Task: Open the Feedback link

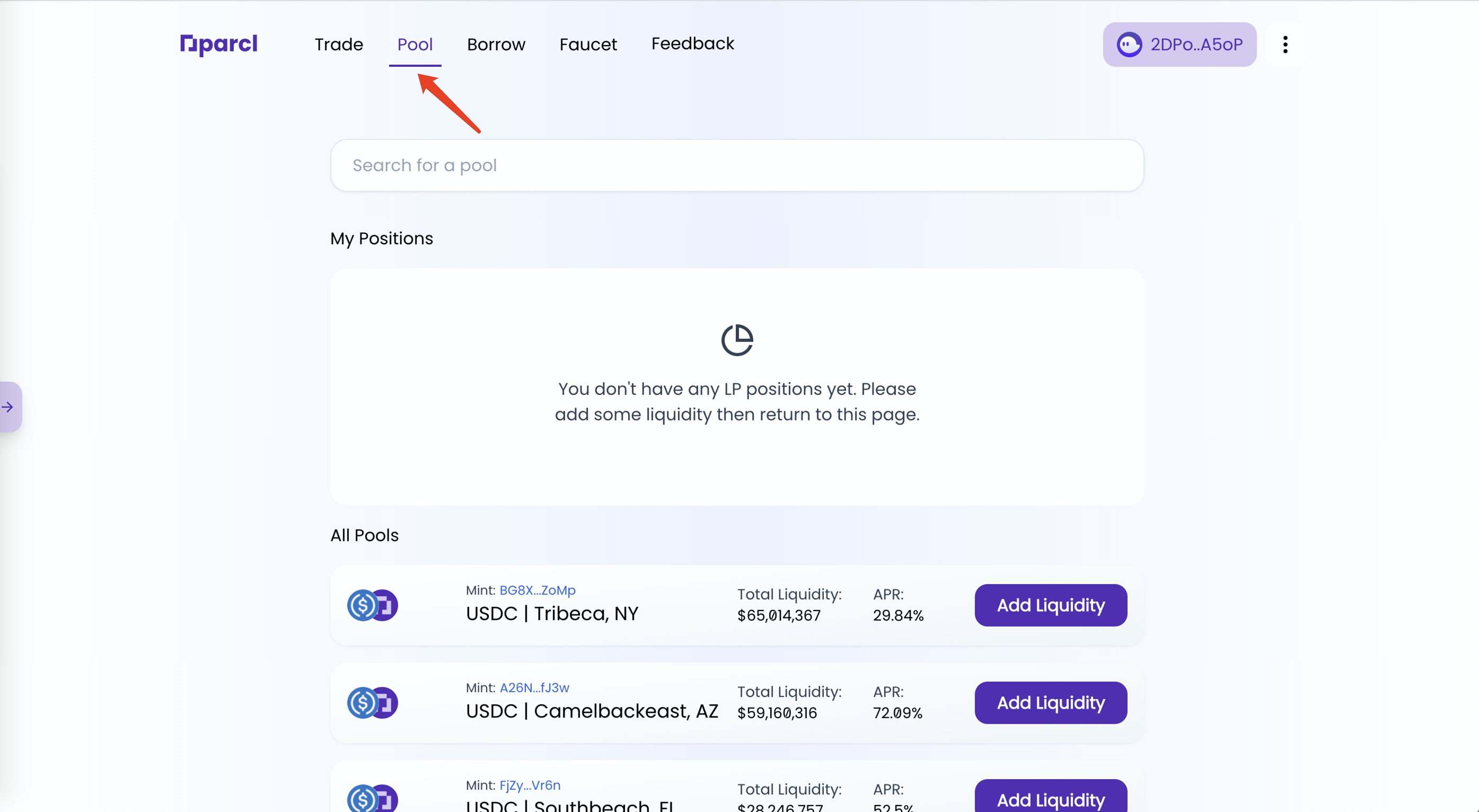Action: click(x=692, y=43)
